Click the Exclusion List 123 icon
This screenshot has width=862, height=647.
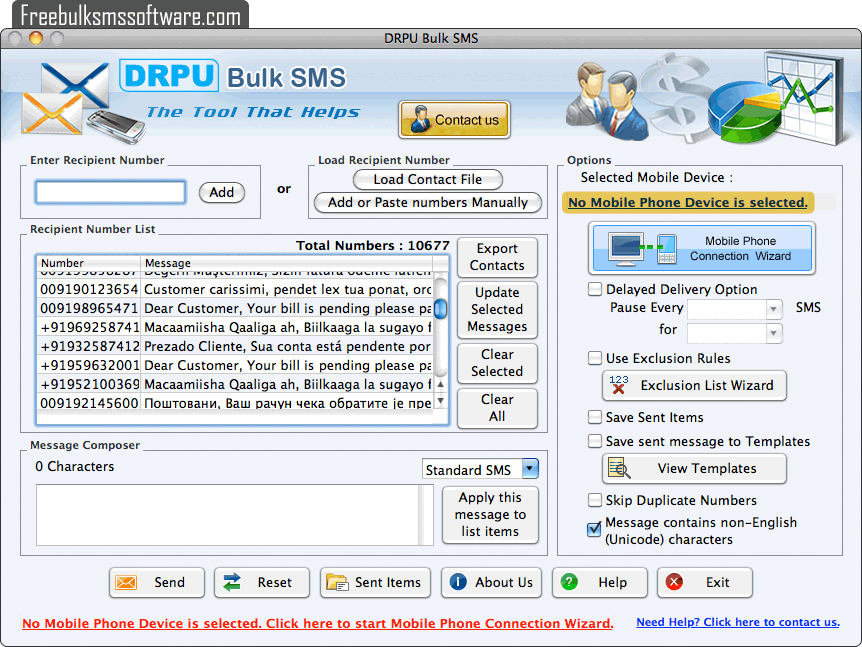click(618, 385)
